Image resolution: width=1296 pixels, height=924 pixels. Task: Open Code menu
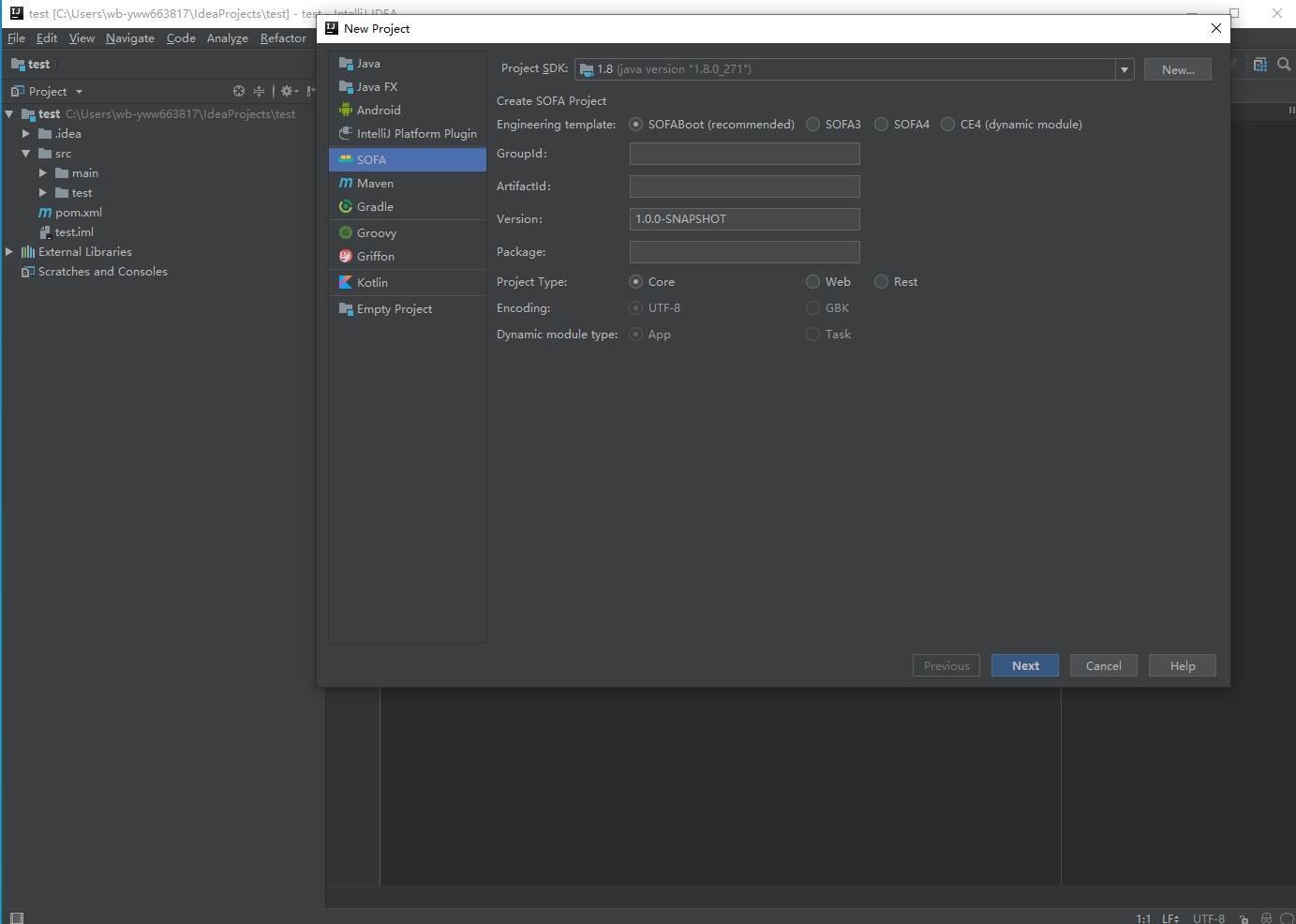(181, 38)
